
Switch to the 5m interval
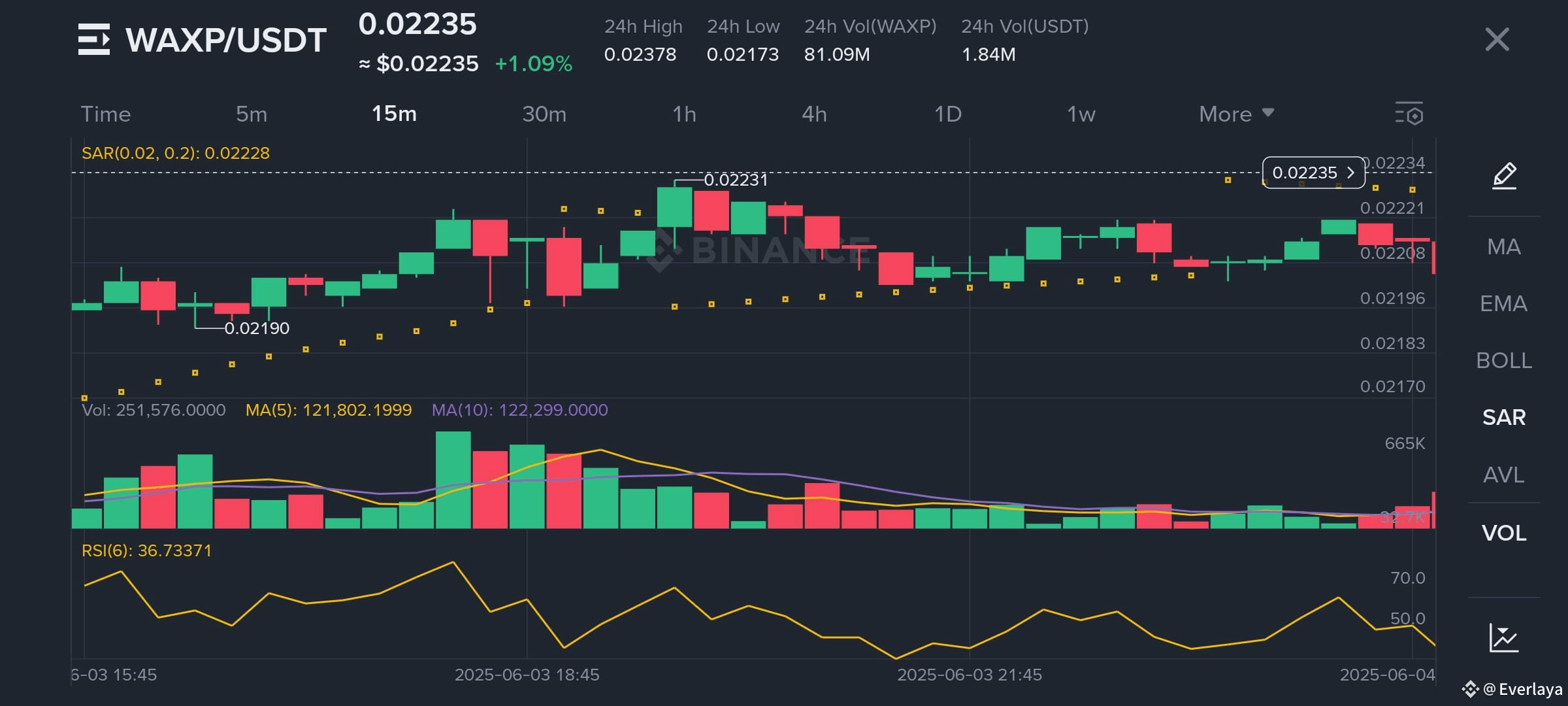tap(252, 114)
